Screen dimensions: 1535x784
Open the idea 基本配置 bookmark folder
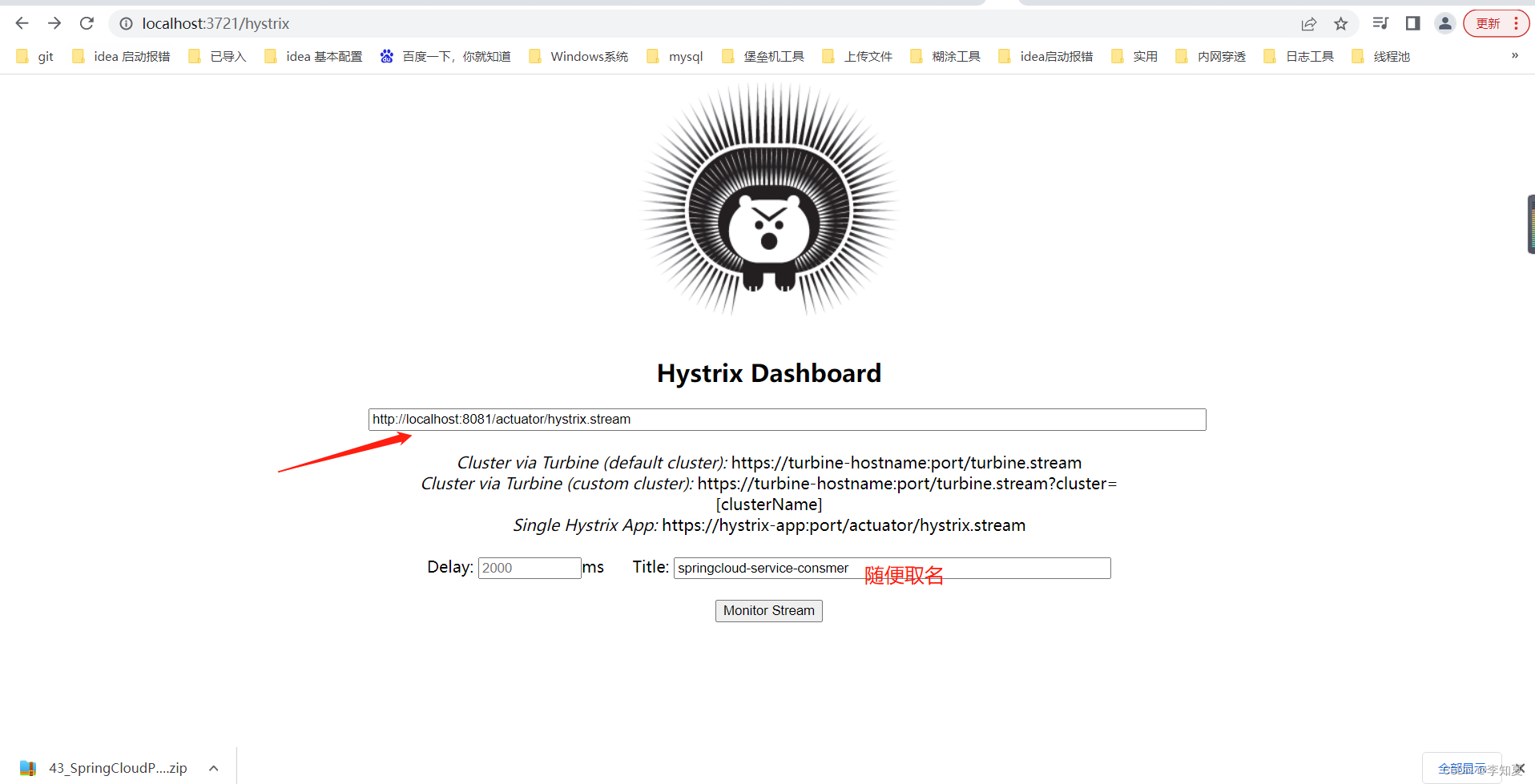313,56
